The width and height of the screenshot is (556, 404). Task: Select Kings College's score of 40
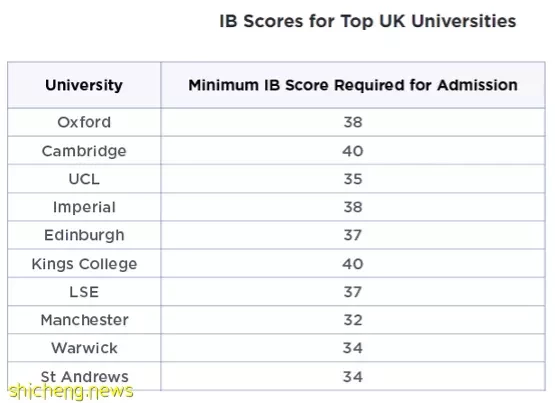[353, 264]
